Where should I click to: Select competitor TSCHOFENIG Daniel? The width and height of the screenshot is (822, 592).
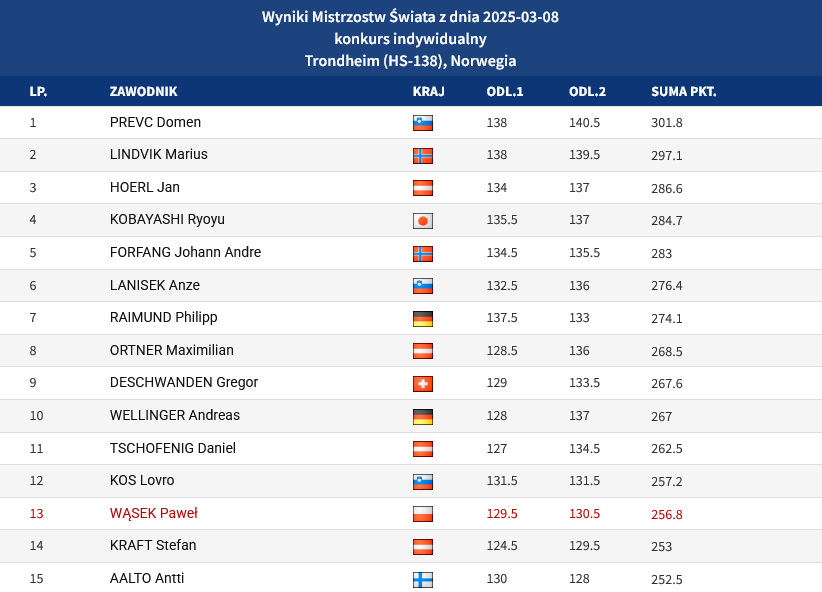coord(172,448)
